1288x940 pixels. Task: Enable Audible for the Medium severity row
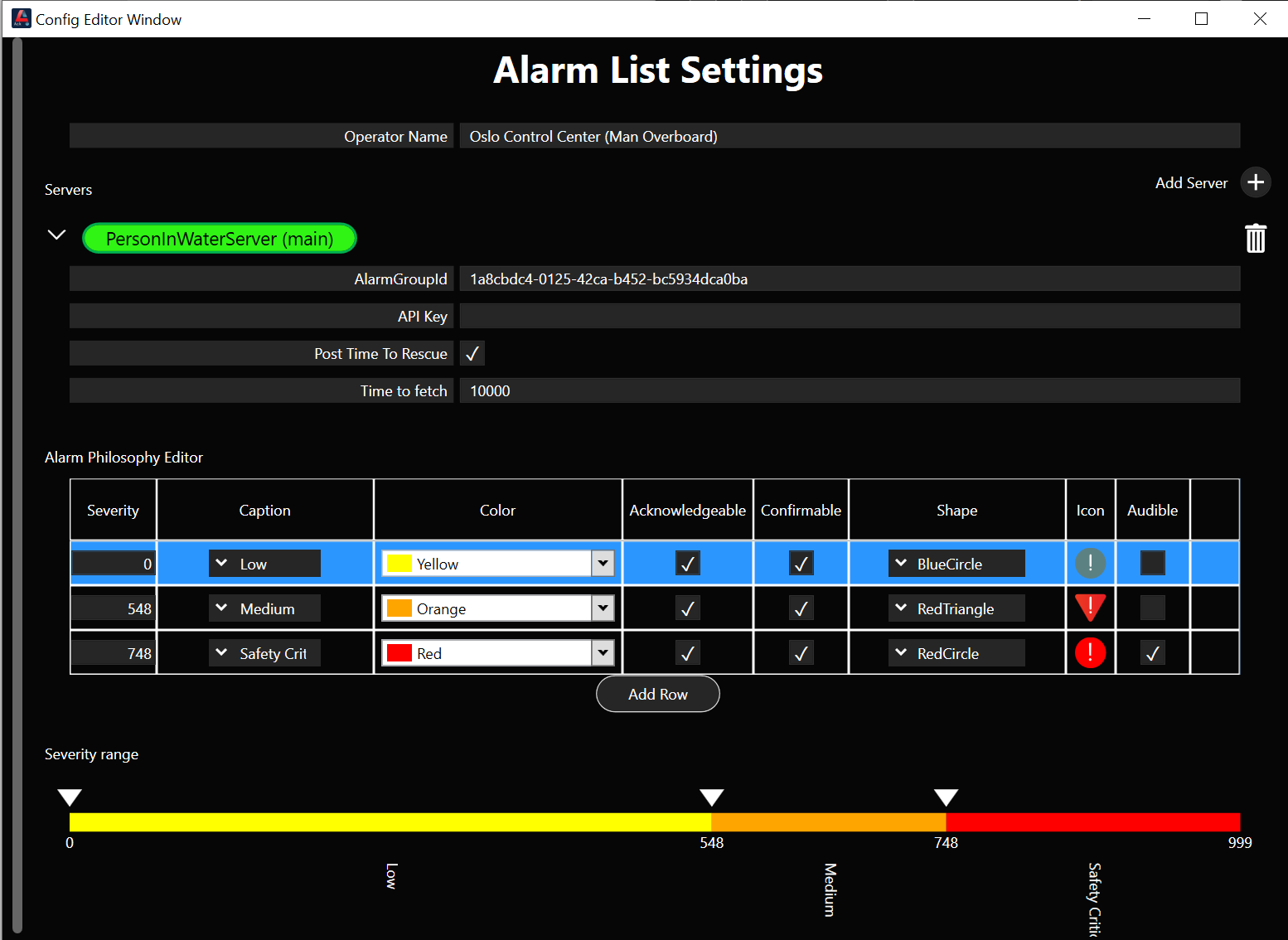[x=1152, y=608]
